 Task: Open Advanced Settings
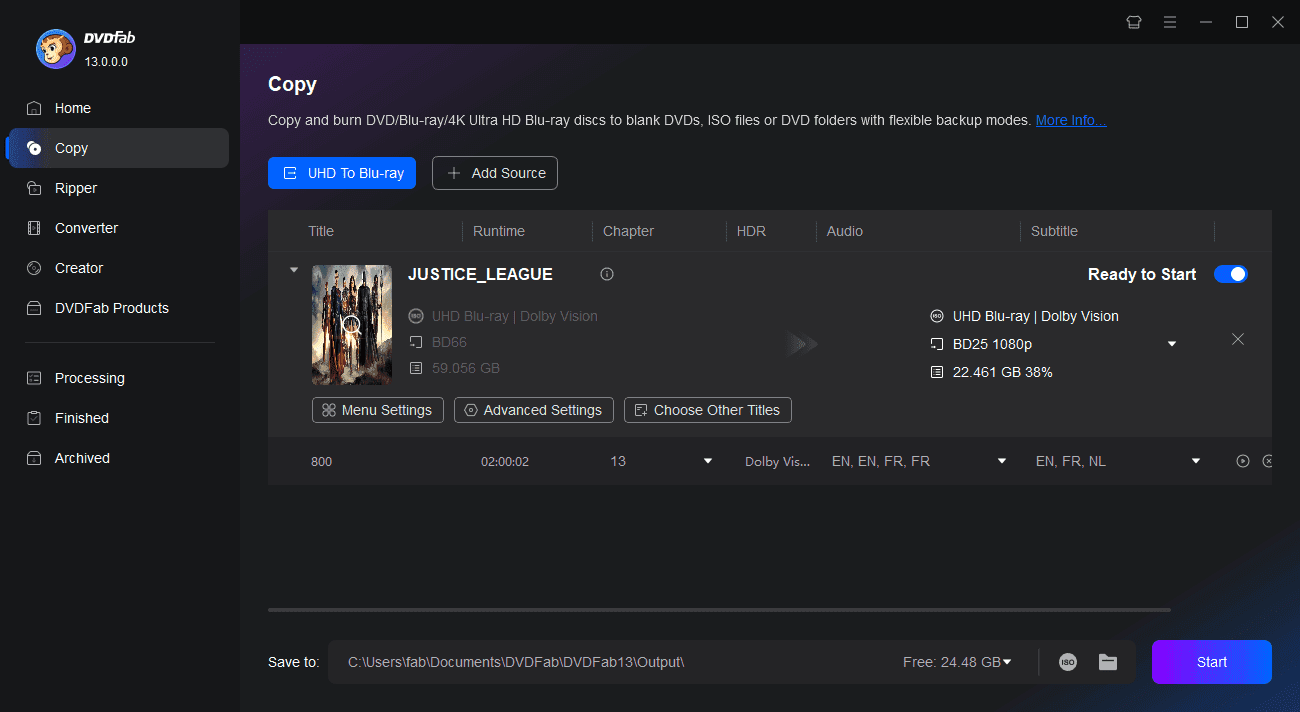coord(533,410)
